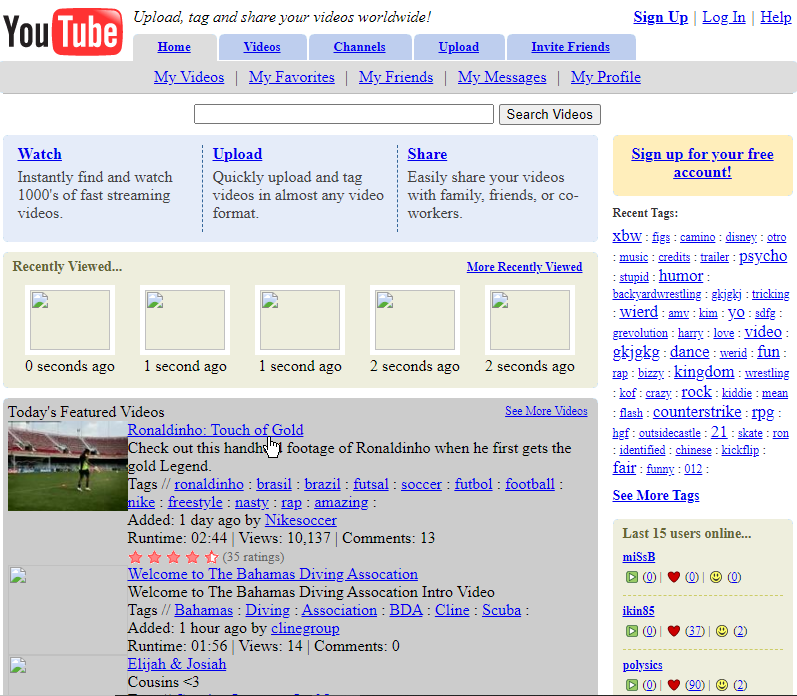This screenshot has width=797, height=696.
Task: Open More Recently Viewed link
Action: coord(525,267)
